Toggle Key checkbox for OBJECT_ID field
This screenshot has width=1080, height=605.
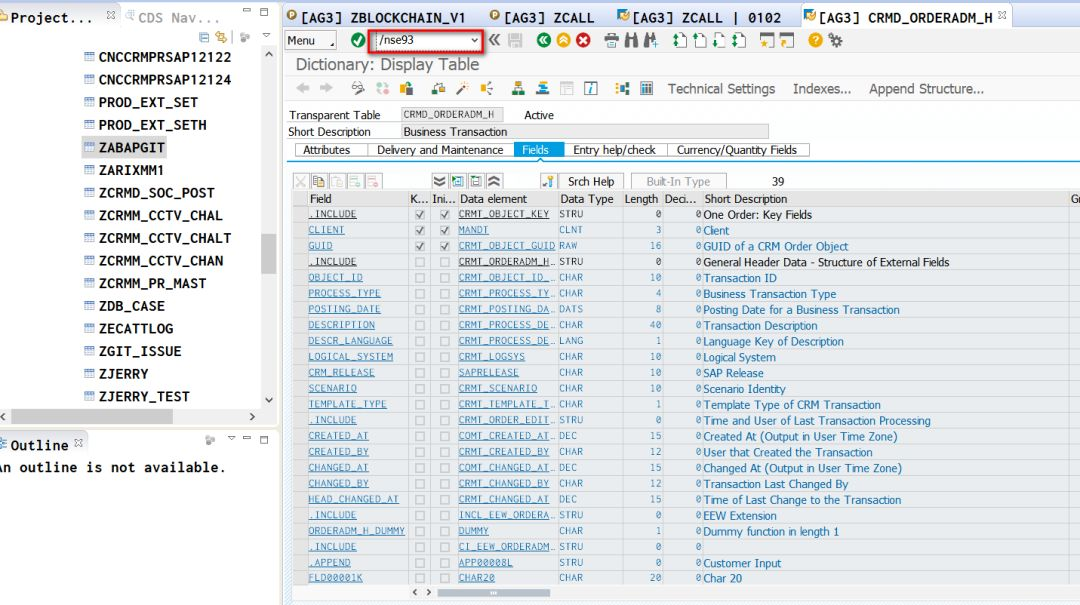click(x=419, y=278)
